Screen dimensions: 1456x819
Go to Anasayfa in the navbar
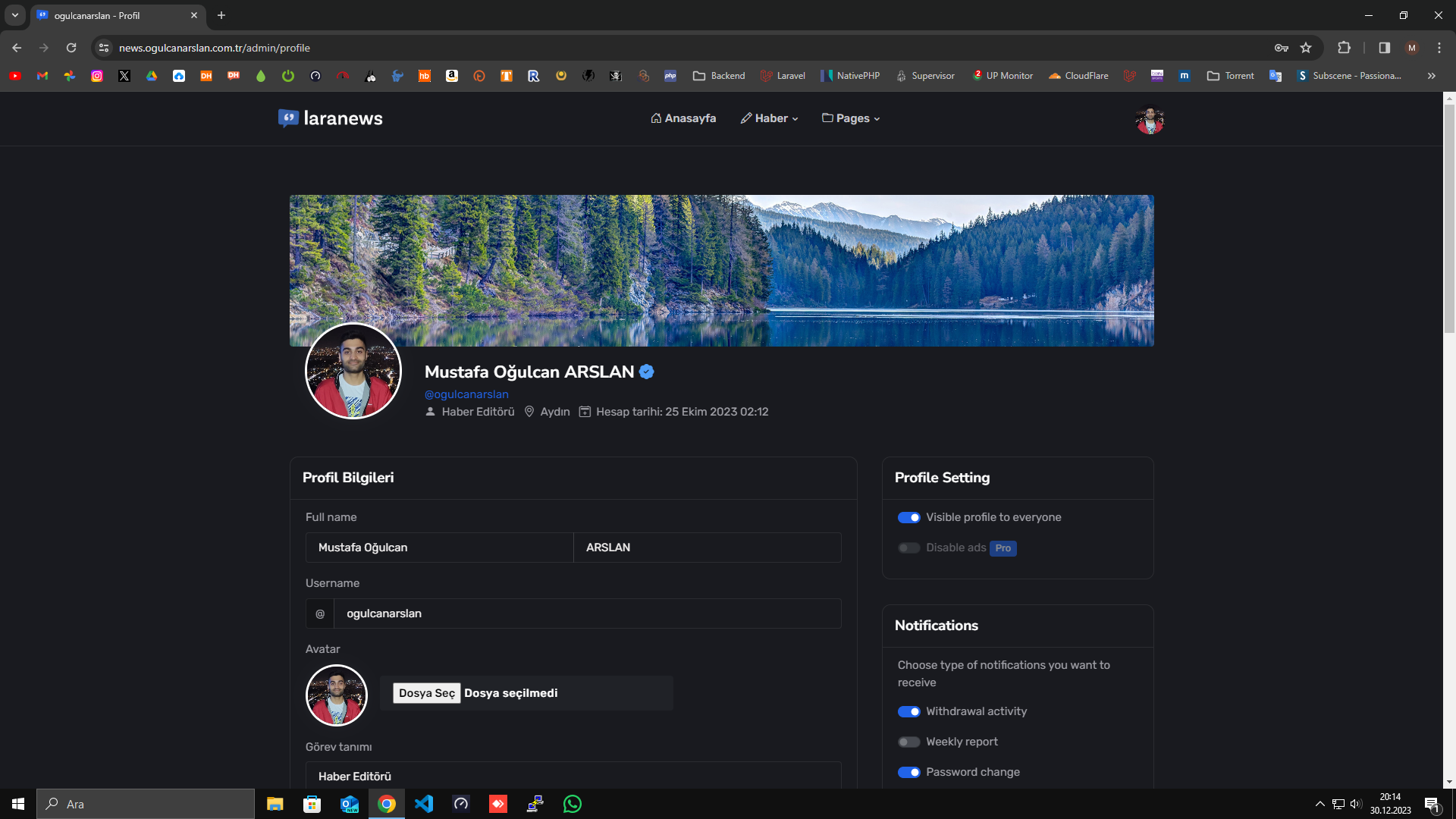[x=683, y=118]
